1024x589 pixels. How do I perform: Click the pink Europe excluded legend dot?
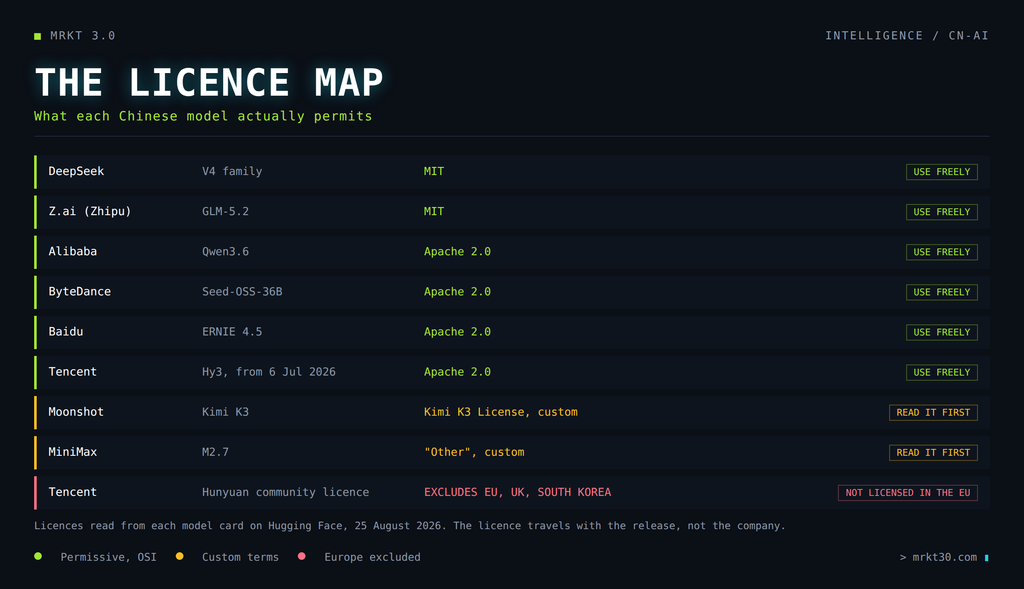(302, 556)
